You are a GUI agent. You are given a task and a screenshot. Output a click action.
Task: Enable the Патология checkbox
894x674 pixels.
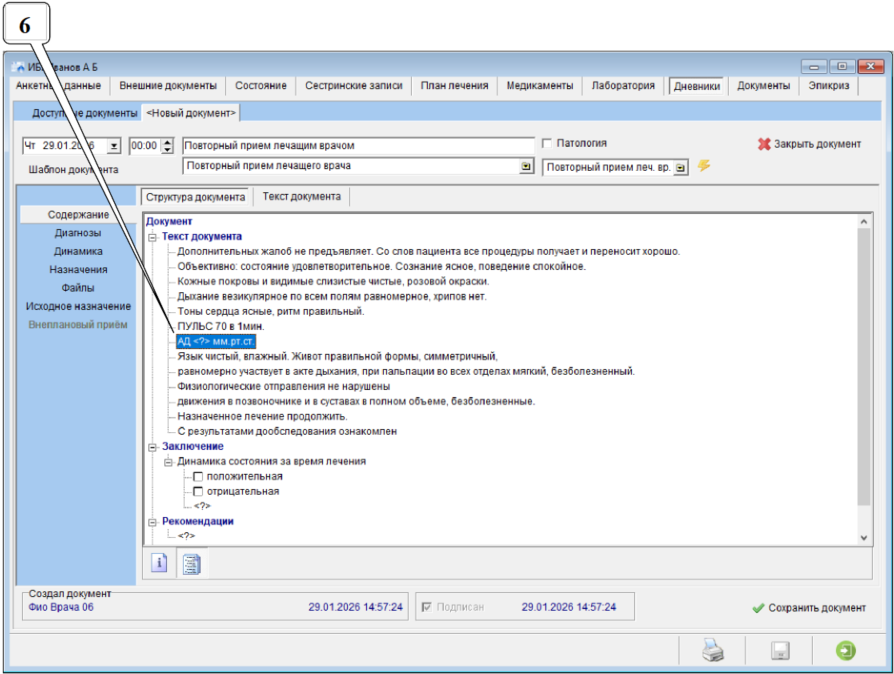(547, 144)
